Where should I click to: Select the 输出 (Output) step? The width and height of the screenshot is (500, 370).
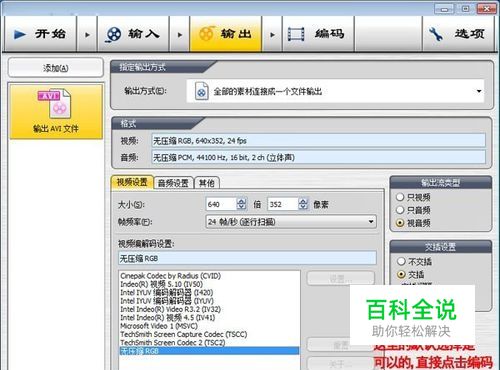pyautogui.click(x=226, y=34)
